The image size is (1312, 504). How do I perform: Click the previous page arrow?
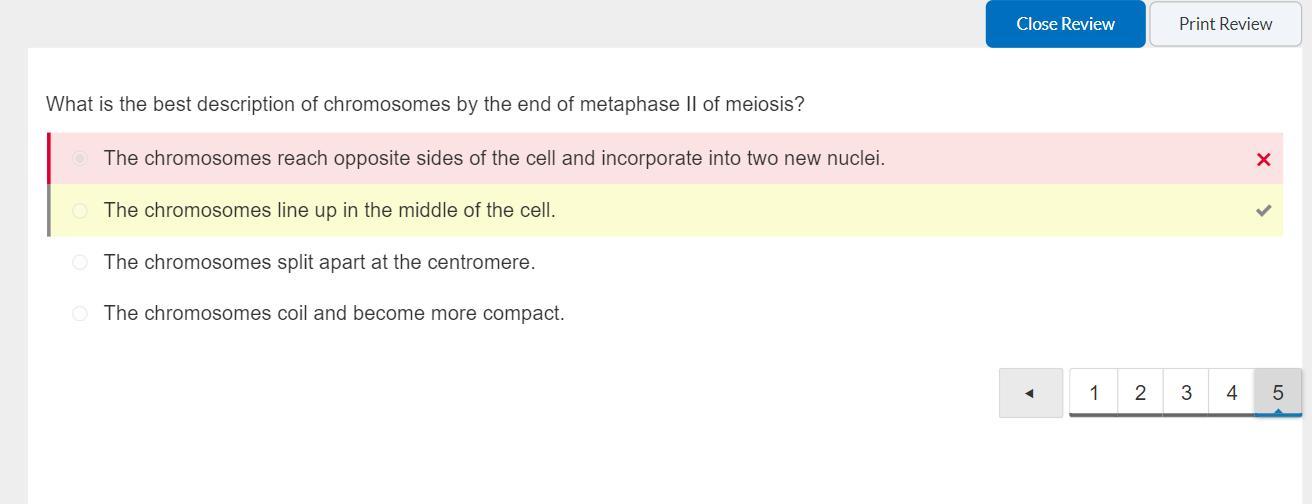[1030, 393]
